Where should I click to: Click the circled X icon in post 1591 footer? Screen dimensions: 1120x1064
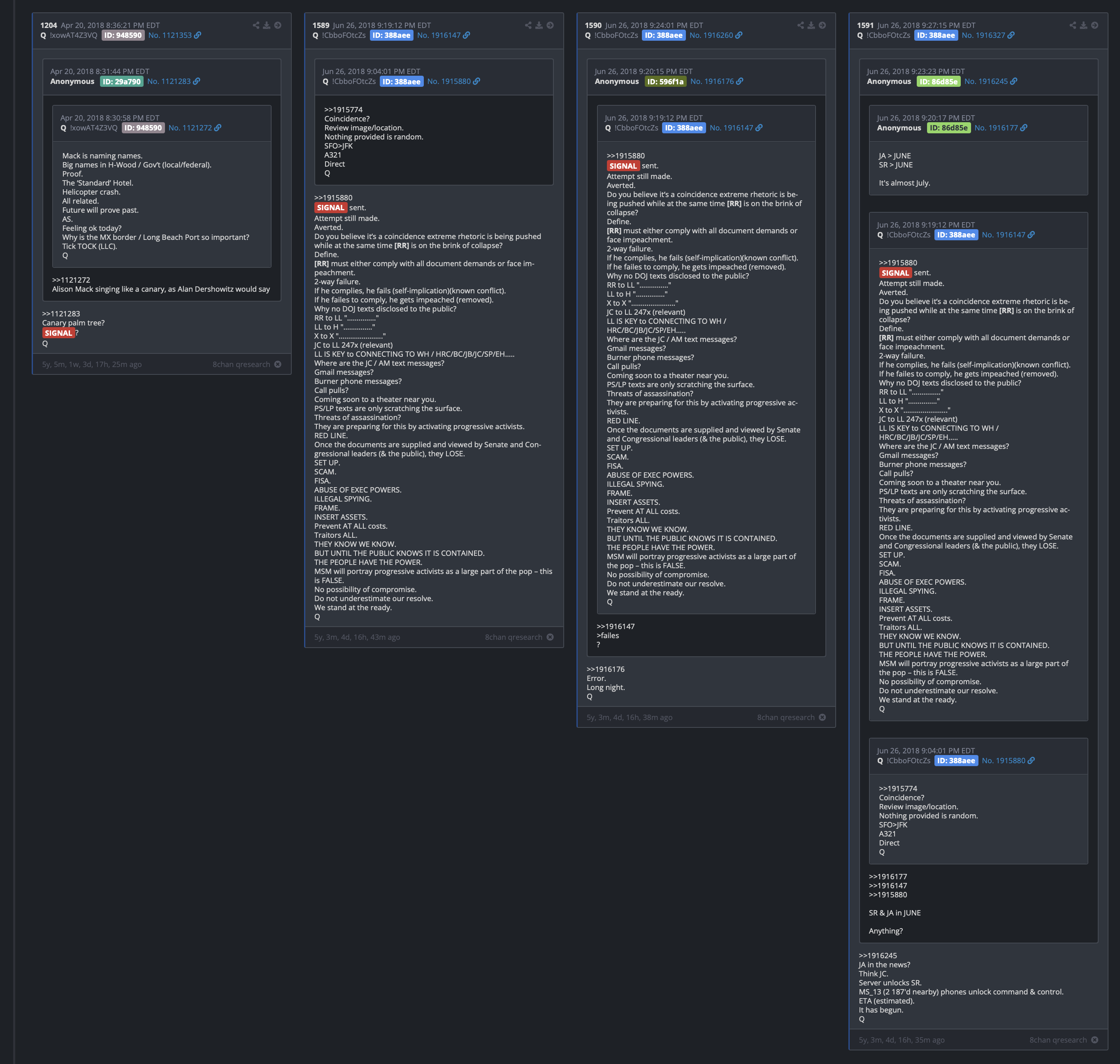pos(1094,1040)
